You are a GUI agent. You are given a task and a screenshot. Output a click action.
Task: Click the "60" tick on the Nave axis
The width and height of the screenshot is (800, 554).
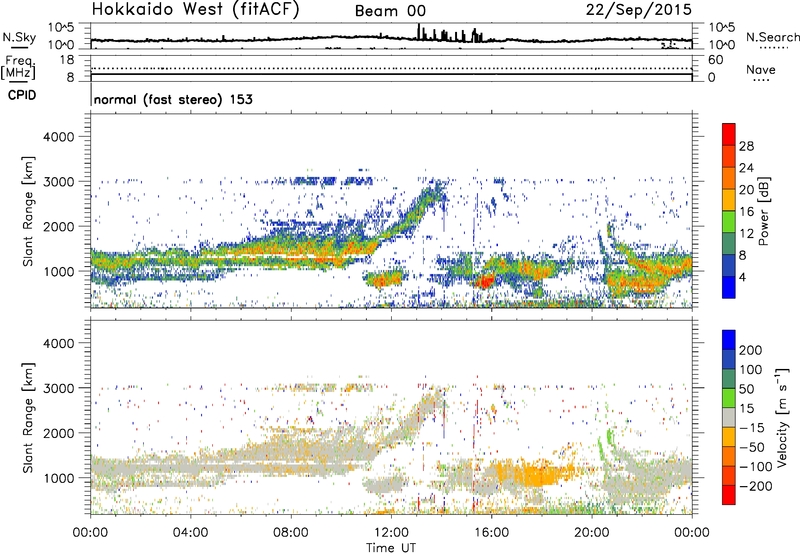[x=716, y=60]
